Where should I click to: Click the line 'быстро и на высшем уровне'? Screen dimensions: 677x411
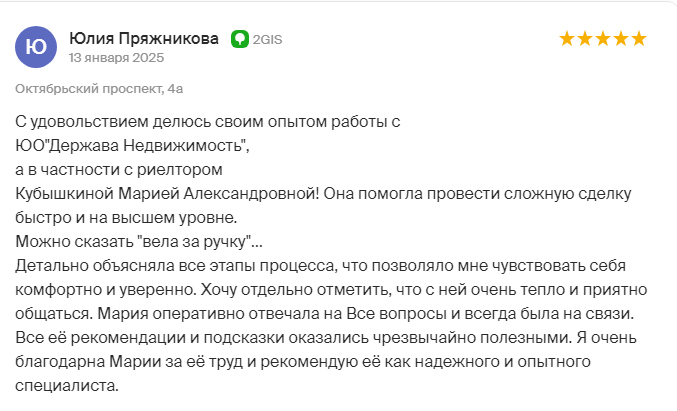click(126, 218)
